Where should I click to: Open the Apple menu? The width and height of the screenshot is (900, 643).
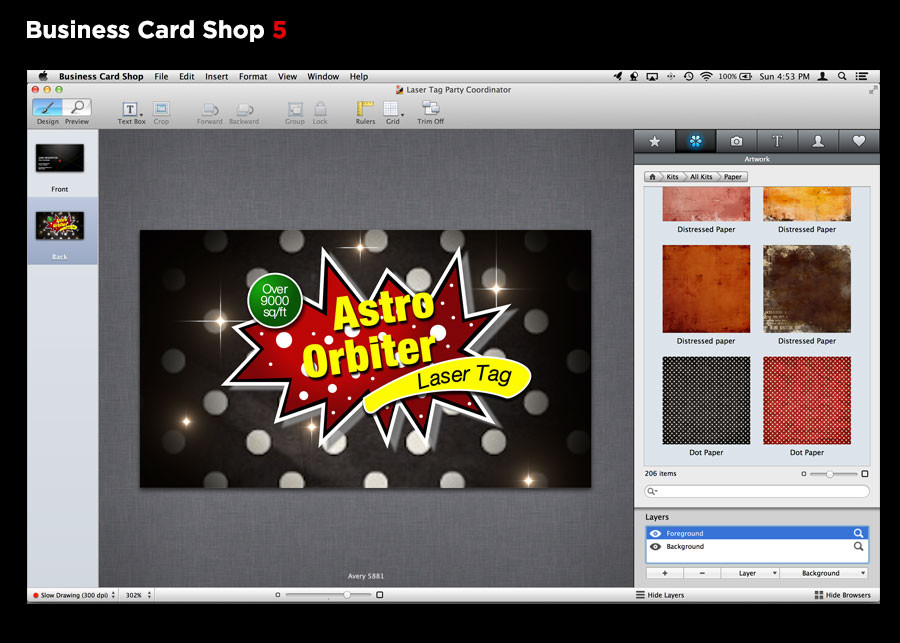43,76
